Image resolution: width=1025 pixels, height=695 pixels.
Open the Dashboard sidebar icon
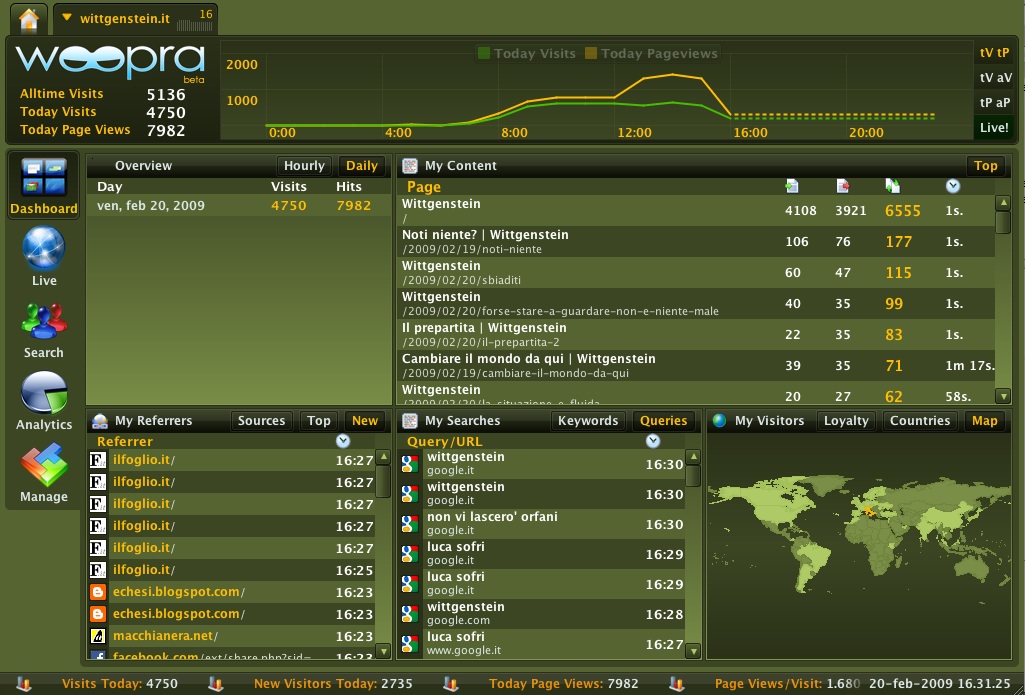click(x=44, y=186)
